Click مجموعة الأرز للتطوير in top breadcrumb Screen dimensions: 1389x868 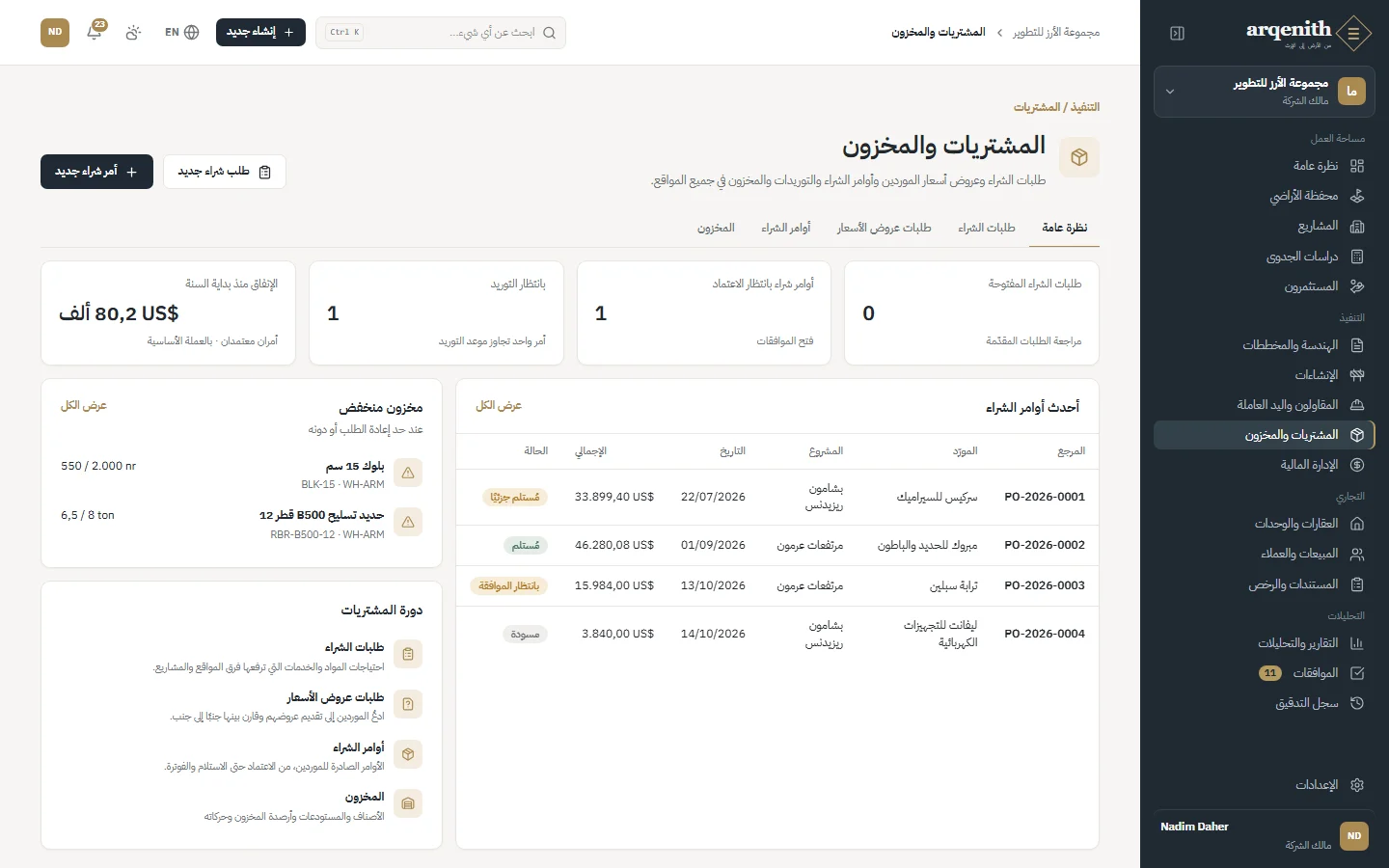[x=1056, y=33]
